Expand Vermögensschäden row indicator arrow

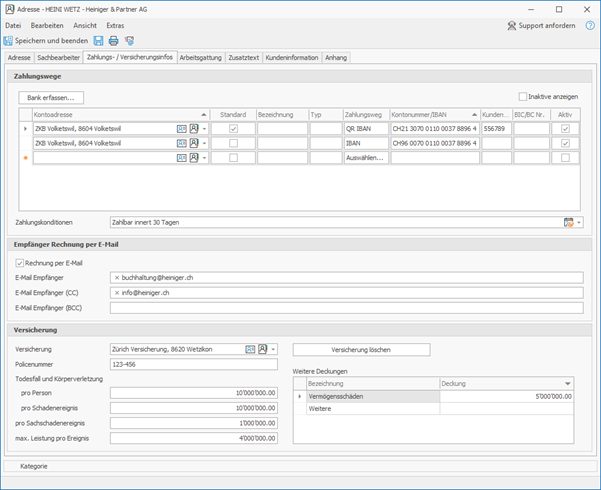(x=300, y=396)
